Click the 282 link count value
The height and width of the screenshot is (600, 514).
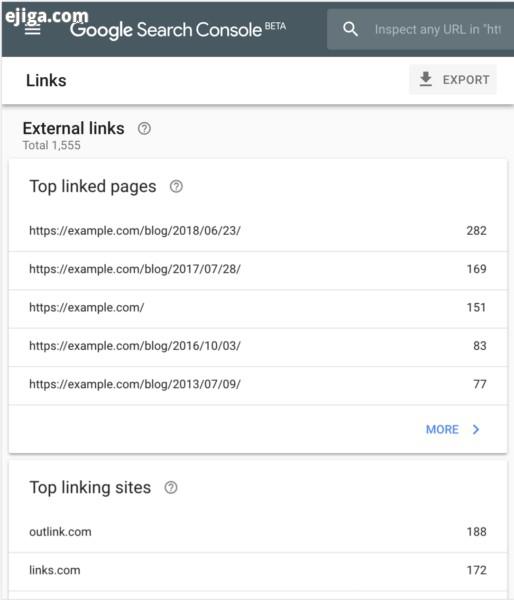[476, 231]
